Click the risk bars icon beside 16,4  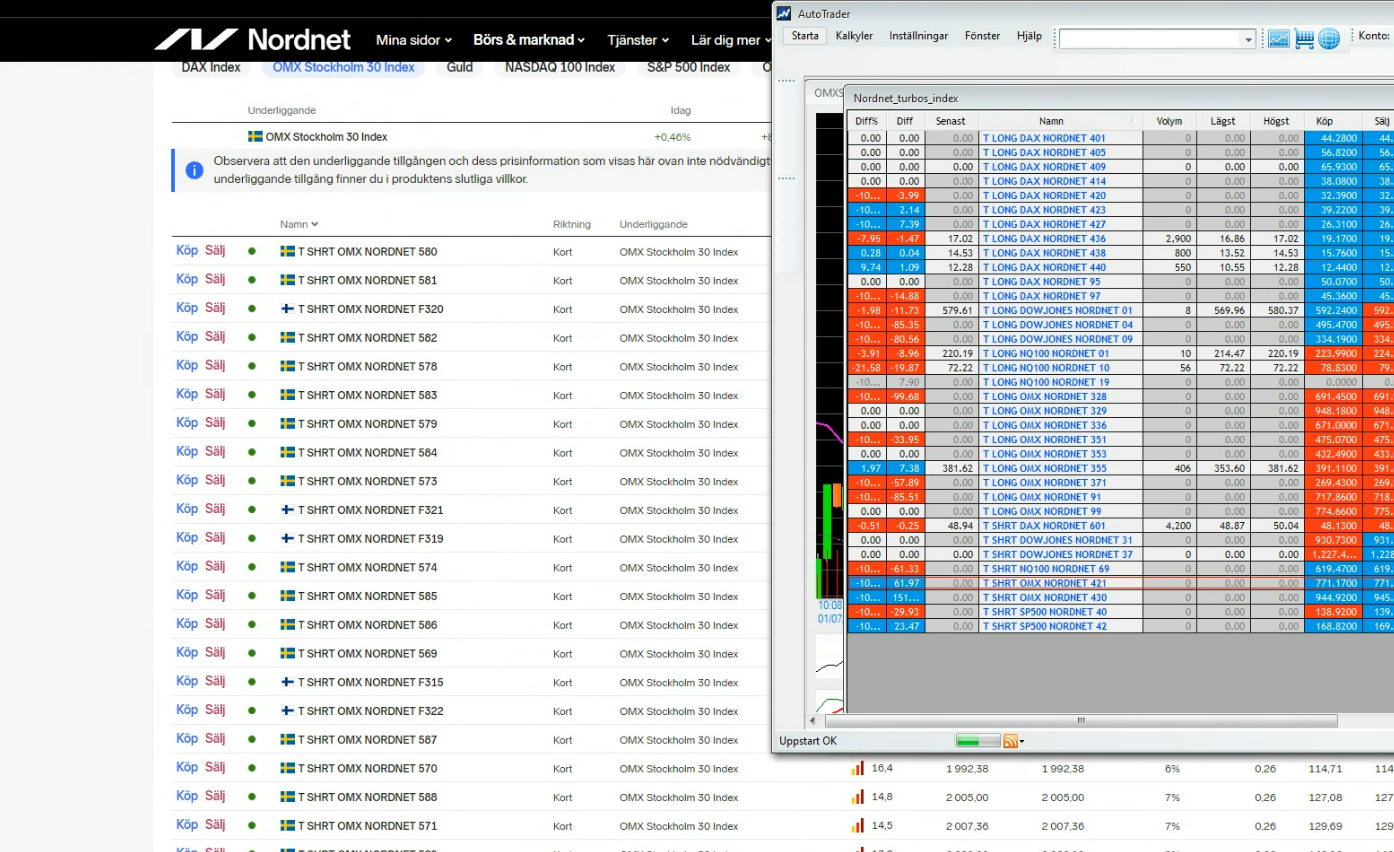click(x=857, y=769)
